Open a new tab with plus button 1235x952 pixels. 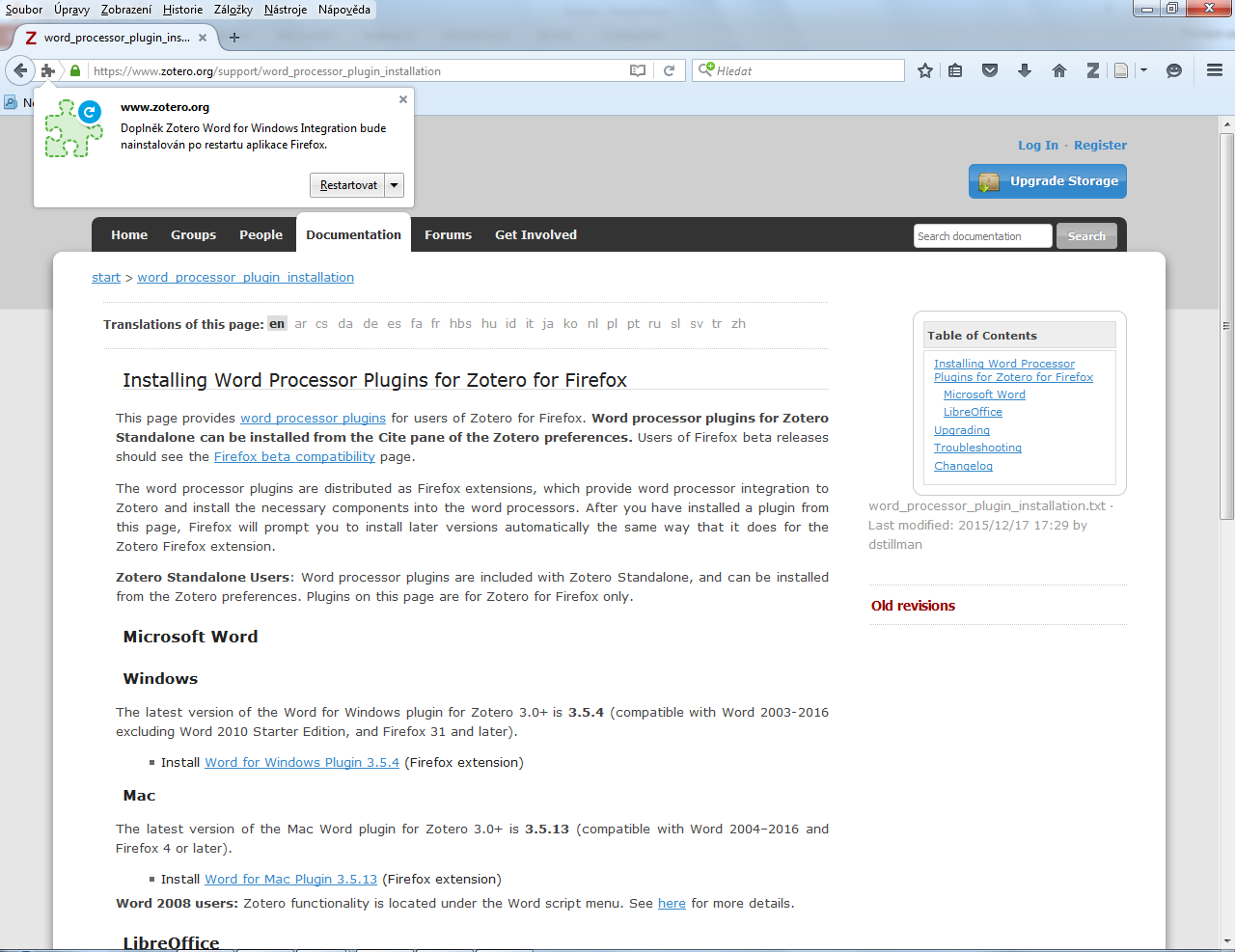point(234,38)
